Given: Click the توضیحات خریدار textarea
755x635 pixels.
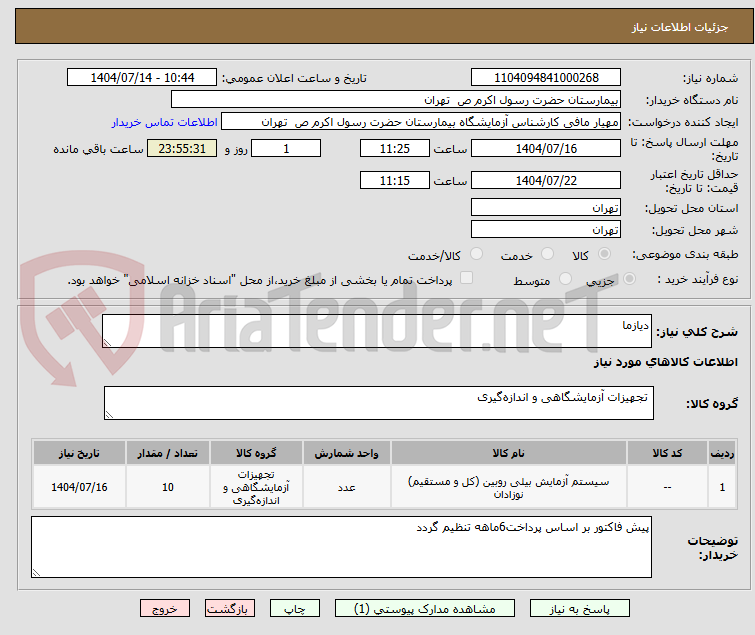Looking at the screenshot, I should pyautogui.click(x=341, y=547).
